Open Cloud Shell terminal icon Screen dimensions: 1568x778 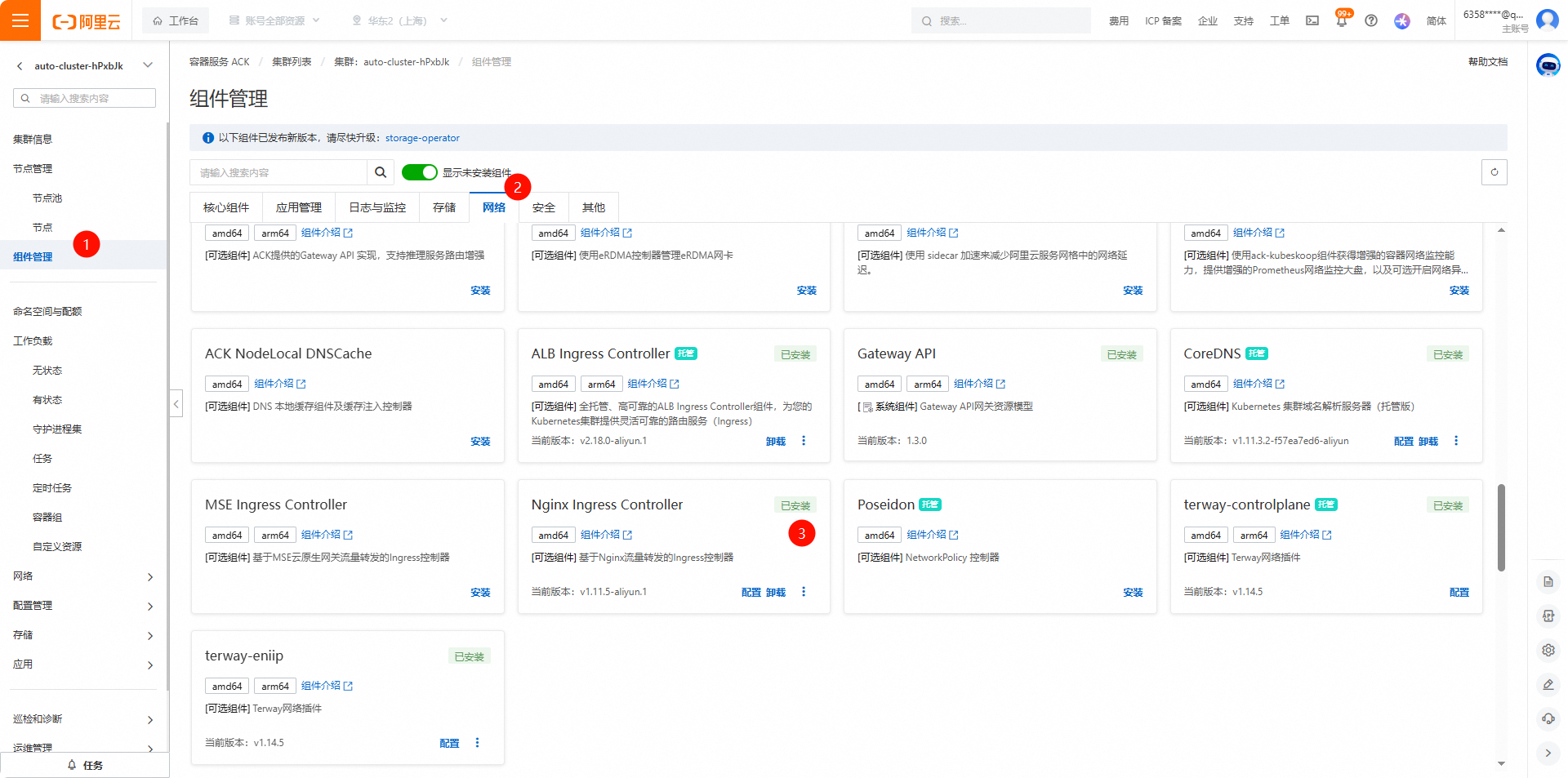pyautogui.click(x=1312, y=21)
